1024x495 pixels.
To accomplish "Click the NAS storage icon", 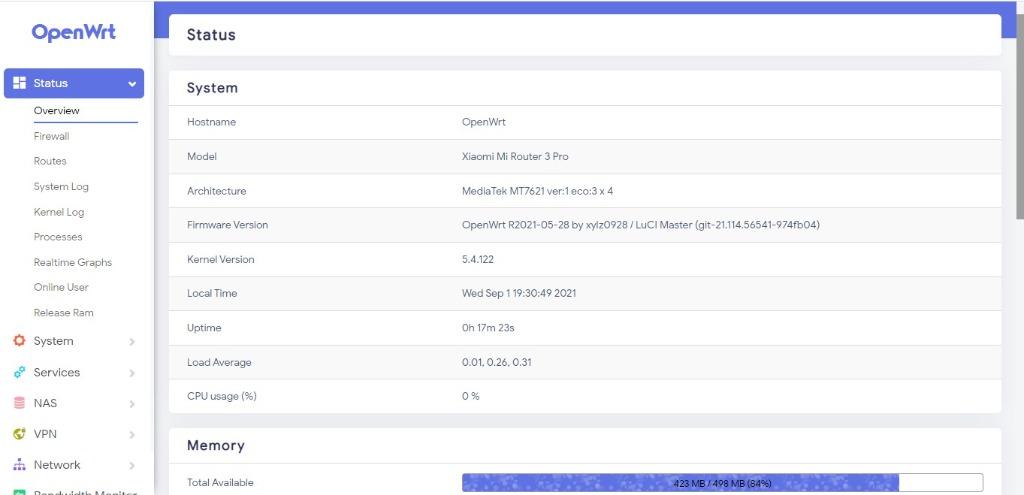I will (x=19, y=403).
